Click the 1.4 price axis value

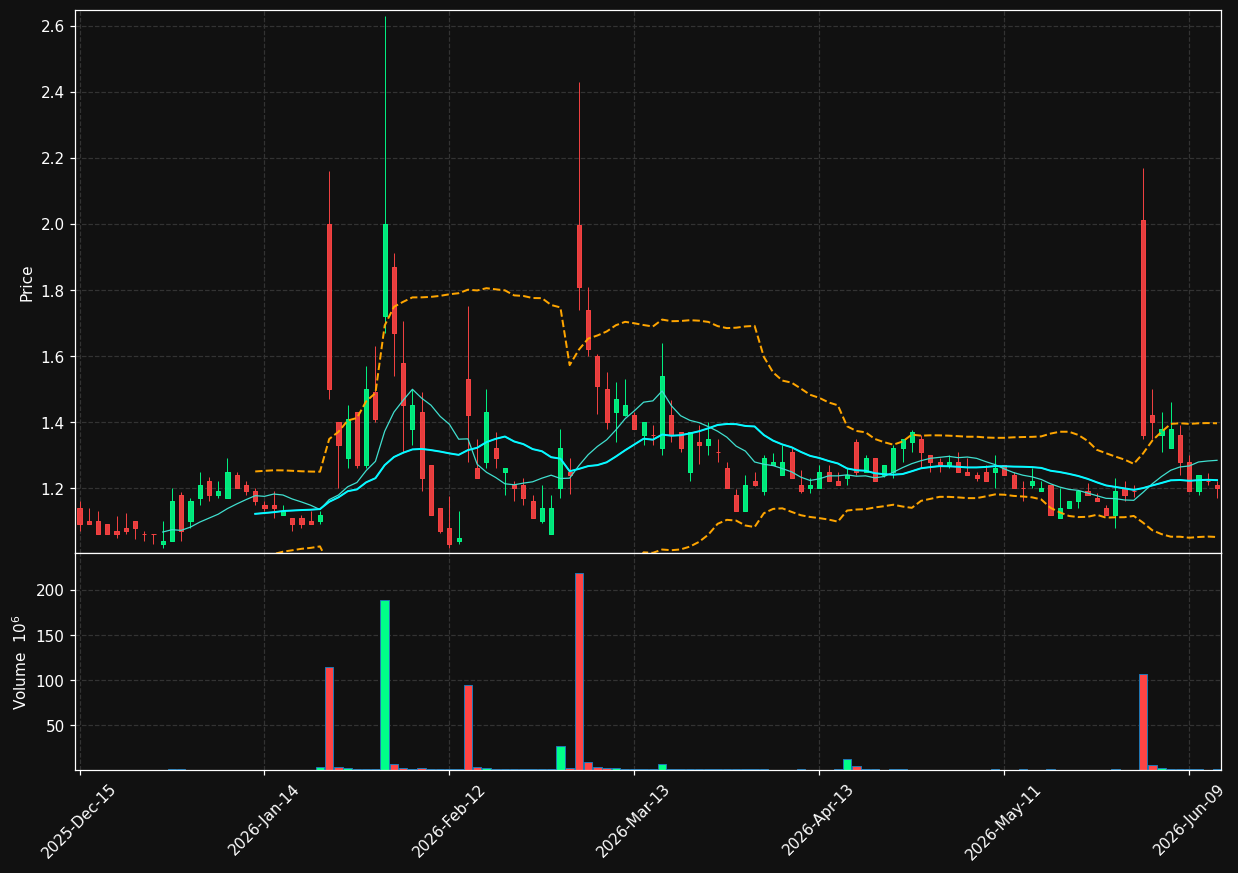(54, 422)
